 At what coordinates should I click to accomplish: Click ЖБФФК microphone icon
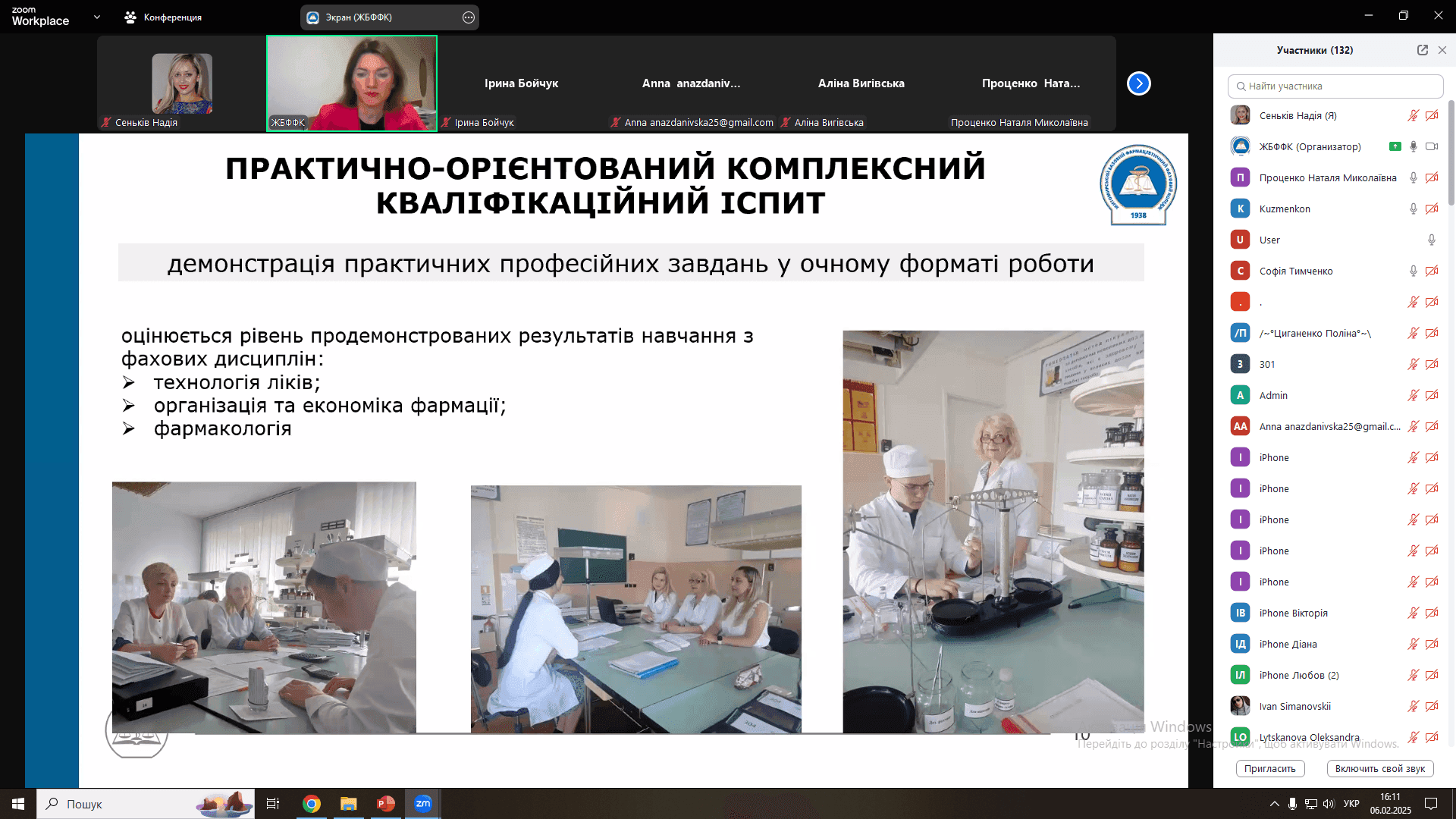[1414, 146]
